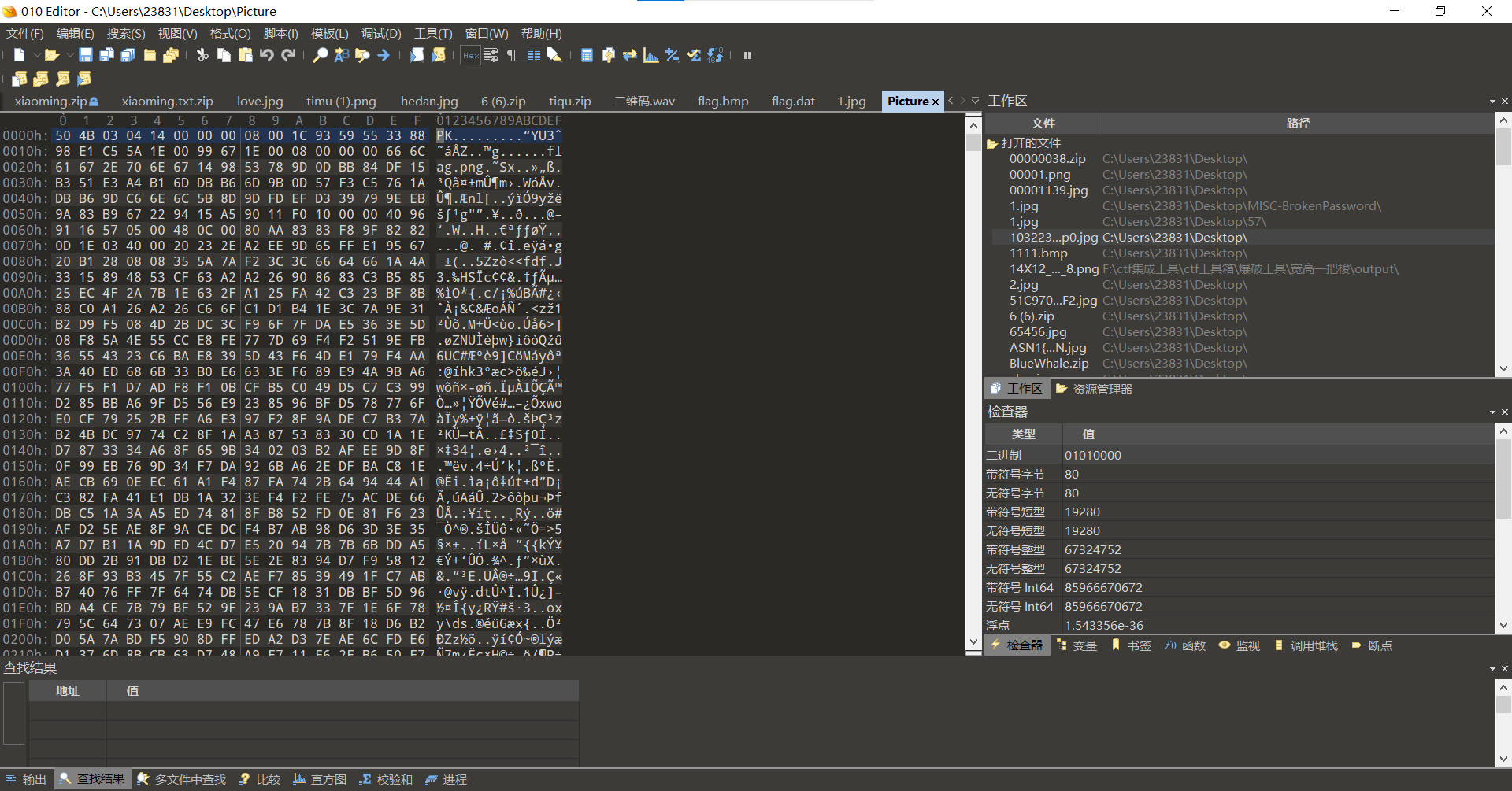Open the 搜索(S) menu
The image size is (1512, 791).
(x=126, y=34)
